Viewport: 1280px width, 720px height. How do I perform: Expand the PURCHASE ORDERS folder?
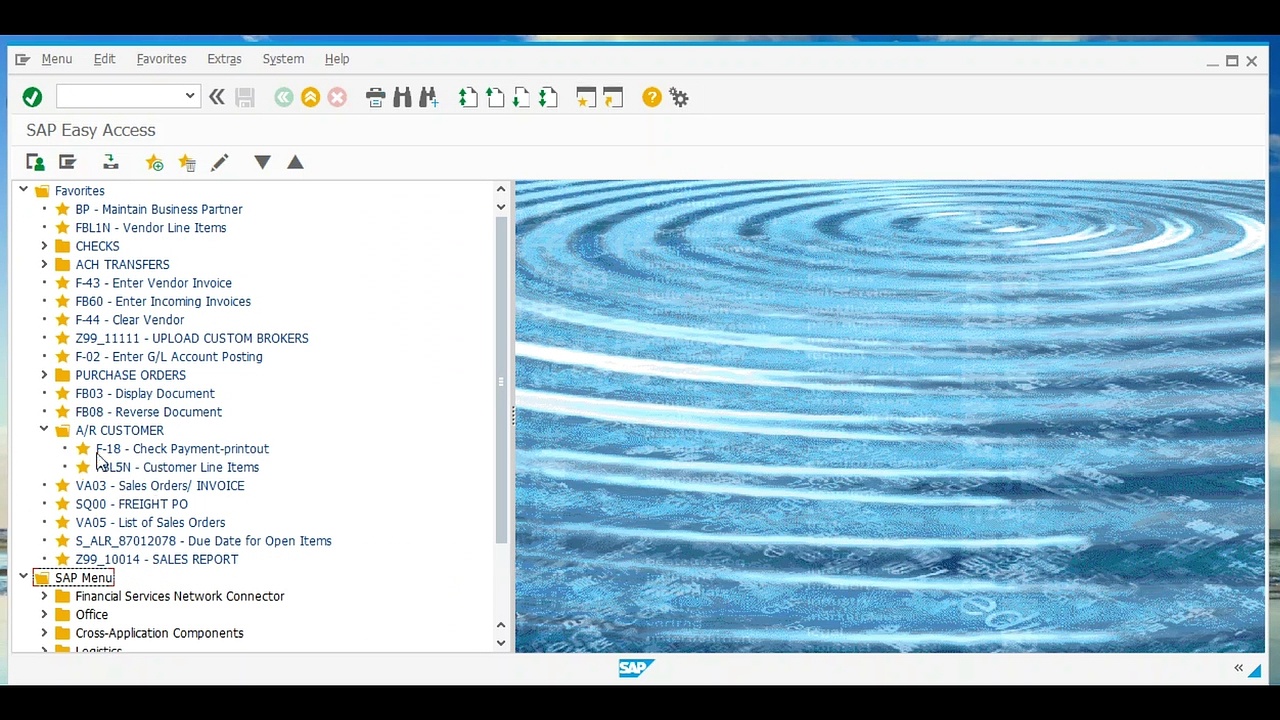[x=44, y=375]
